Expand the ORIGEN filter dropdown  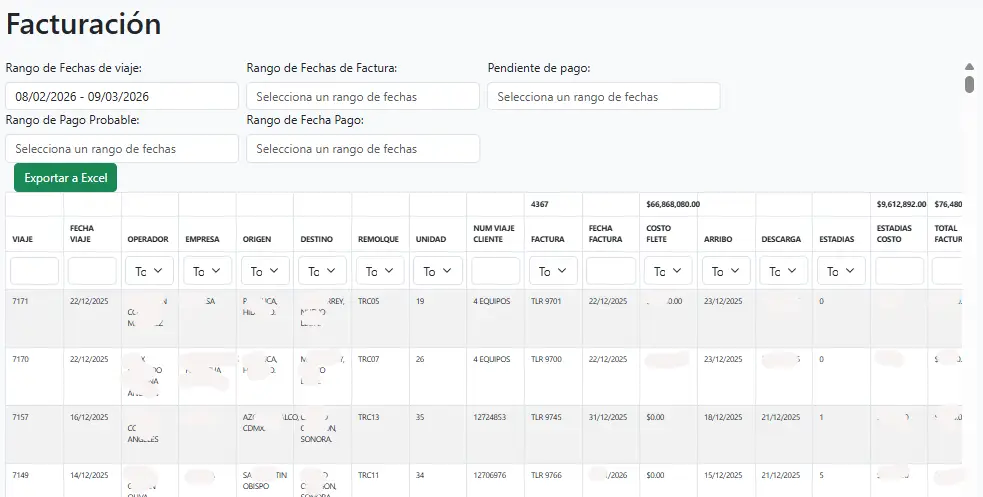266,271
